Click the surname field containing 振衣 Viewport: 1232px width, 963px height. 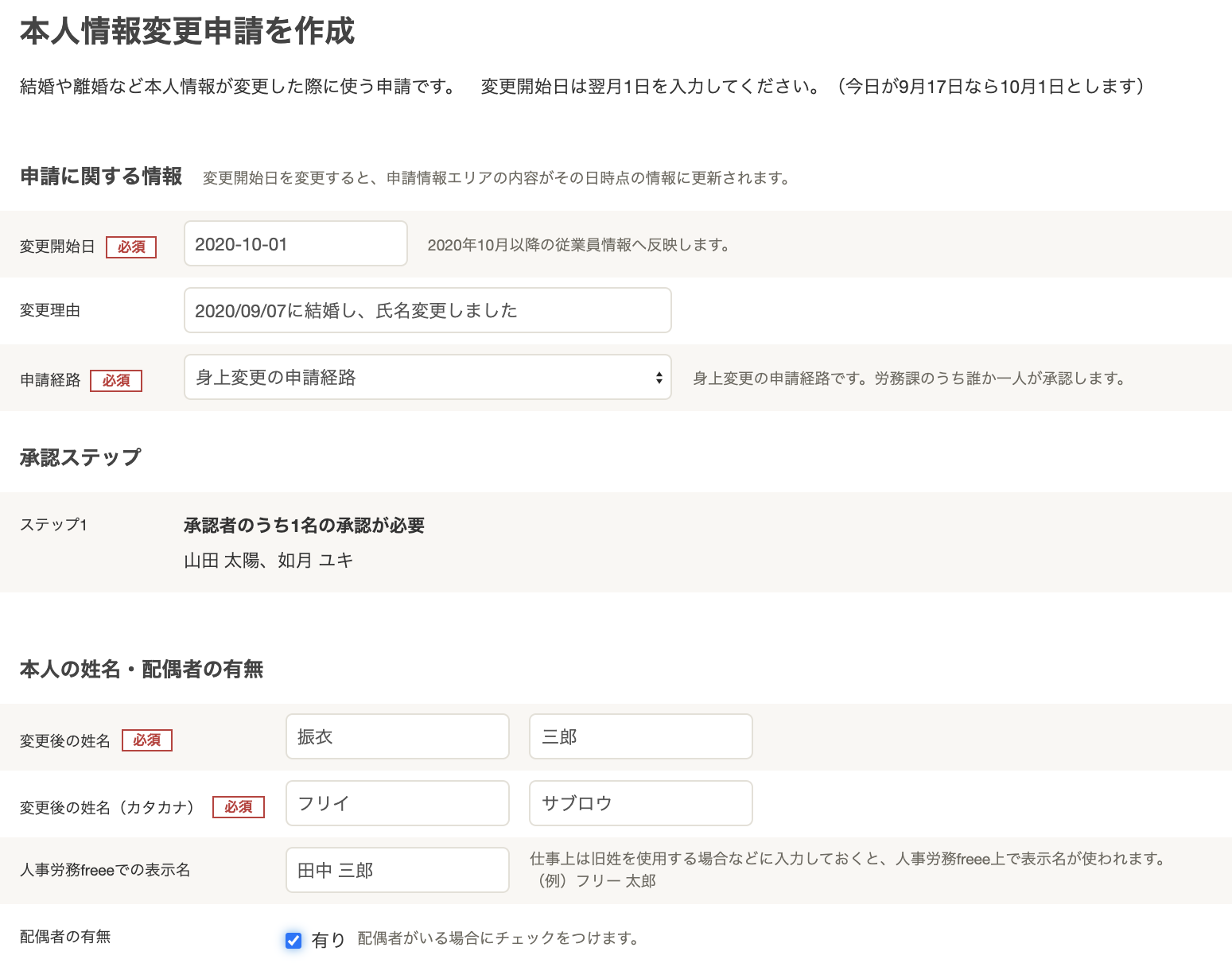pyautogui.click(x=397, y=736)
